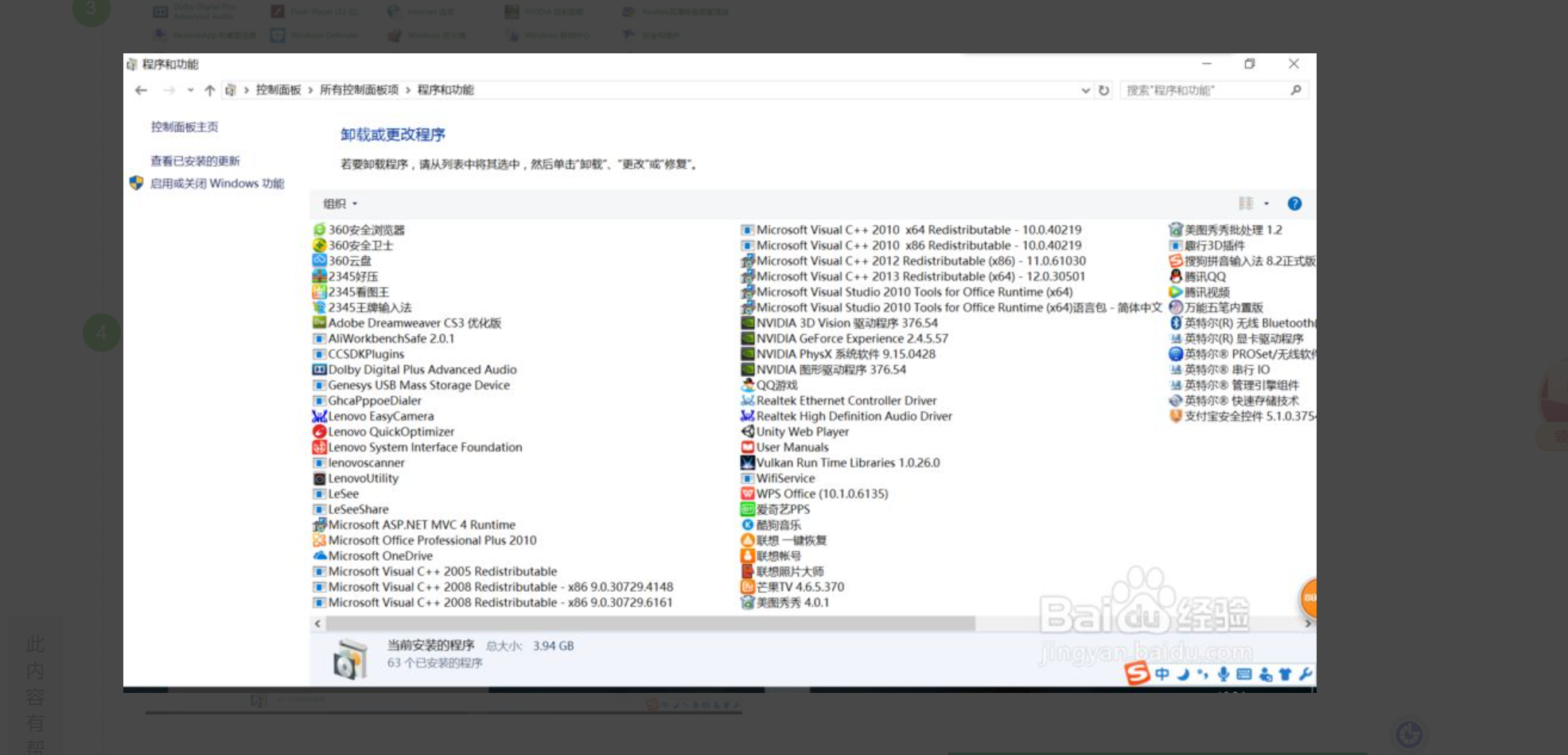The image size is (1568, 755).
Task: Change view with the view layout button
Action: coord(1246,204)
